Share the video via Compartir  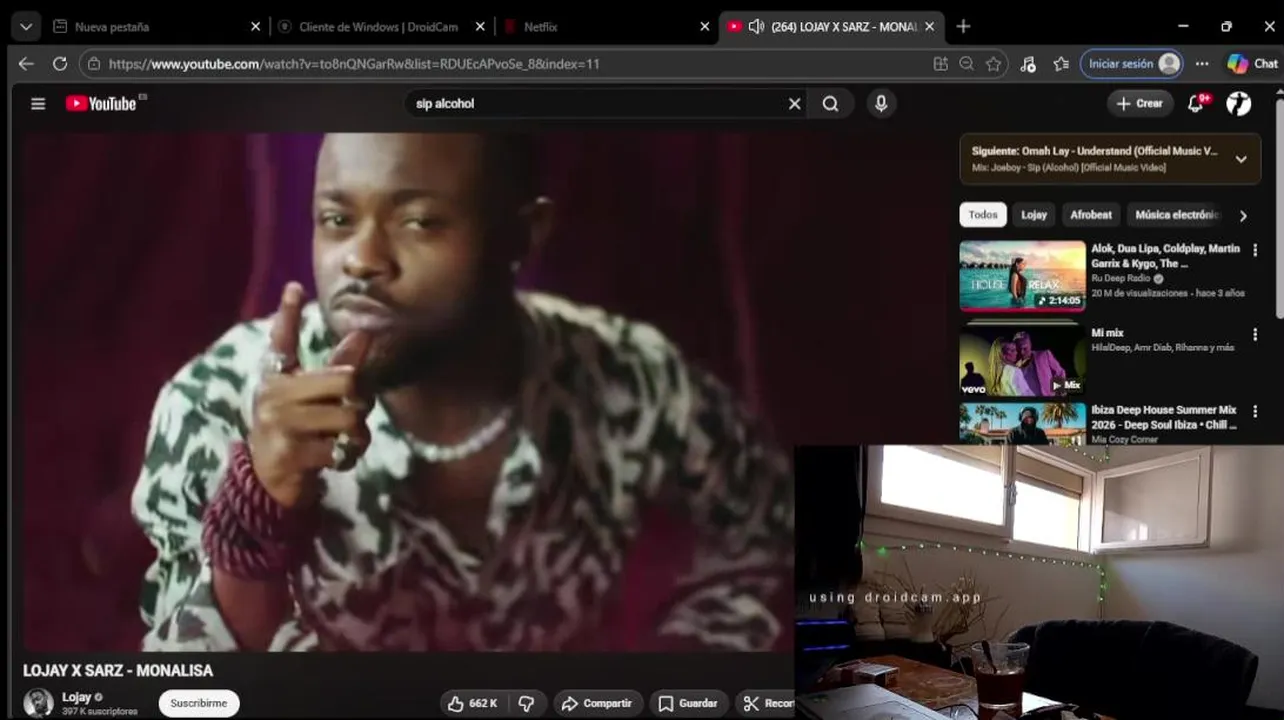click(597, 703)
